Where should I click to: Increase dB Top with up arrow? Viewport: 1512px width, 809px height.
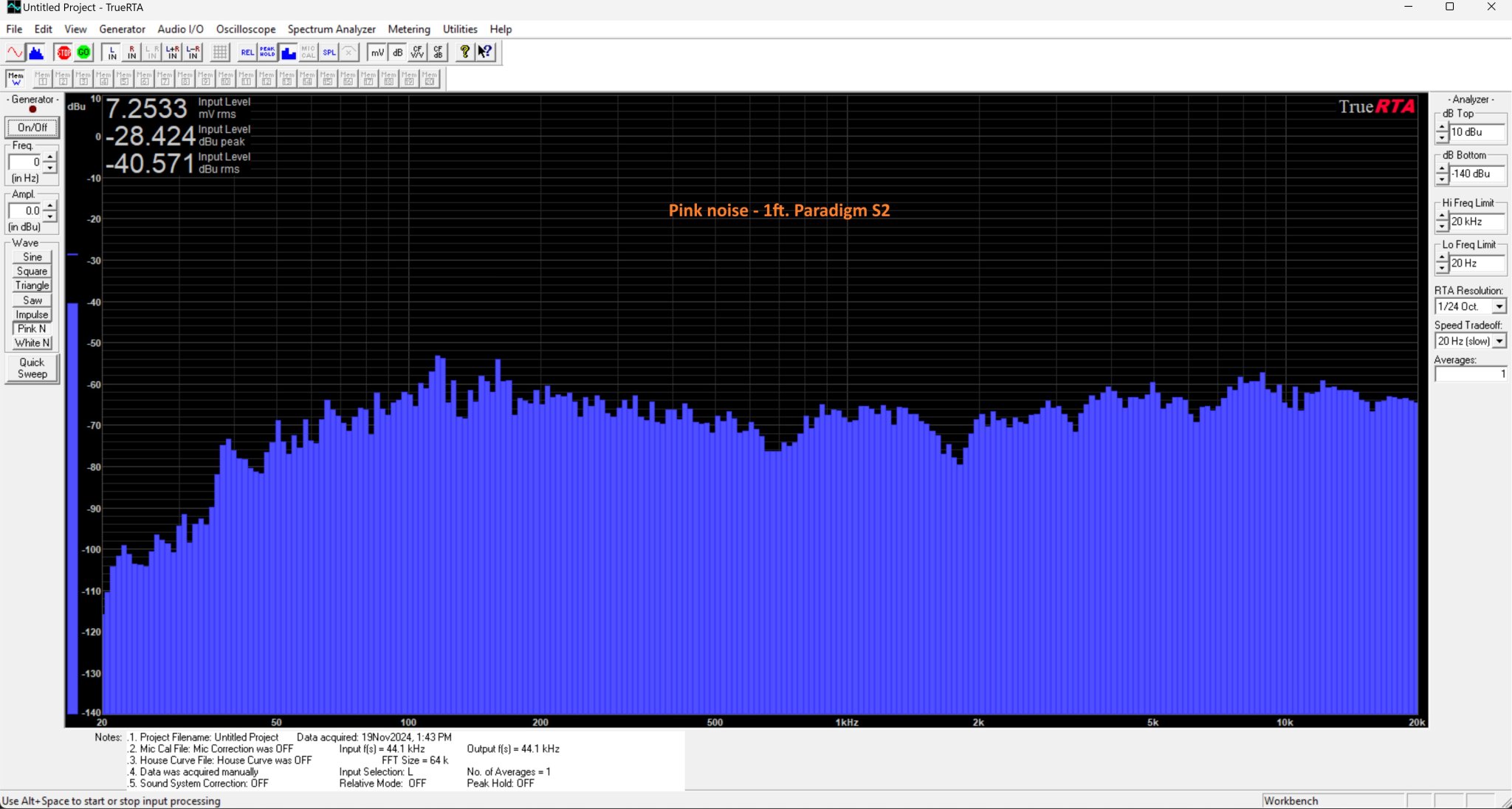pyautogui.click(x=1442, y=128)
